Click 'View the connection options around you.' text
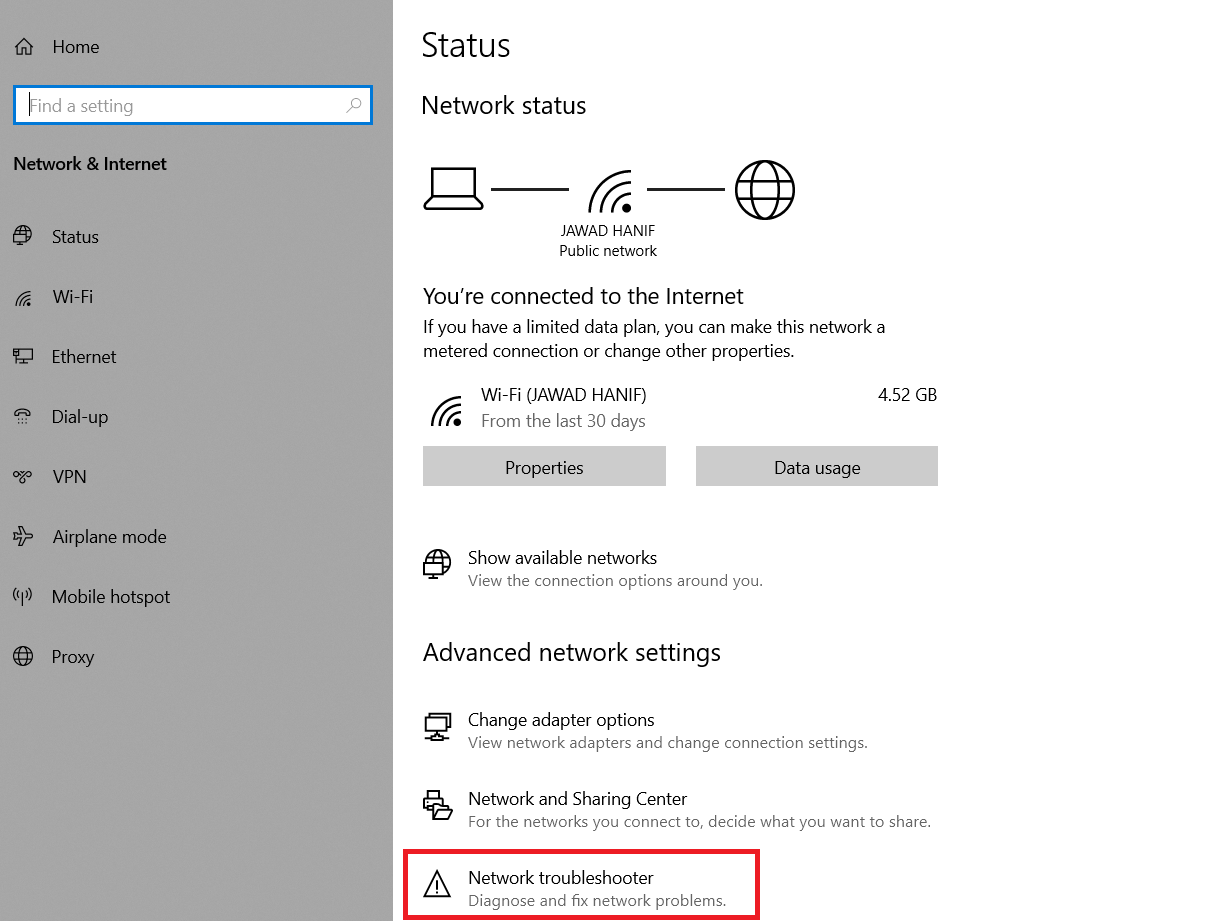Screen dimensions: 1210x921 [x=615, y=581]
